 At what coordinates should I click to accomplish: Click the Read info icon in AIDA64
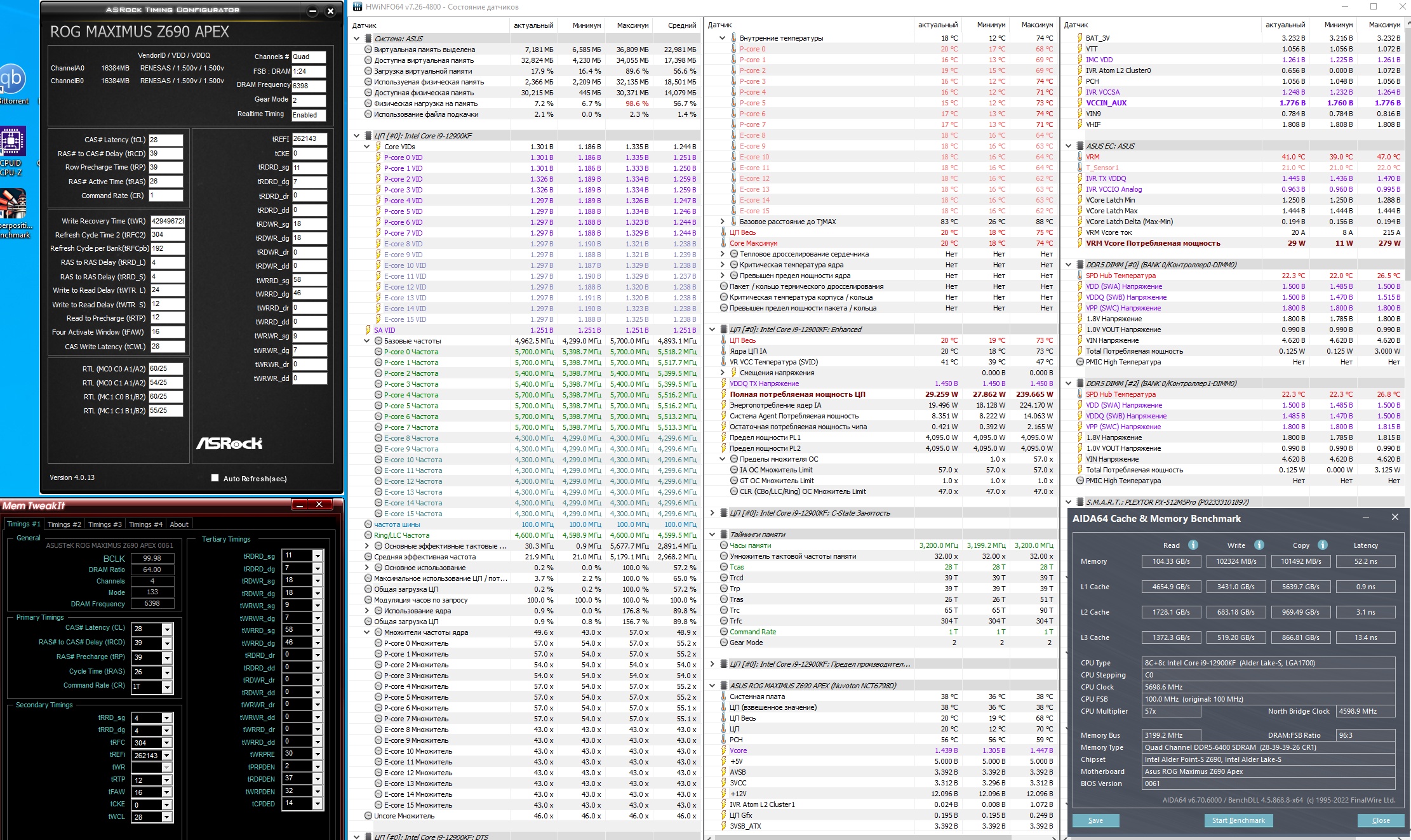(x=1193, y=545)
